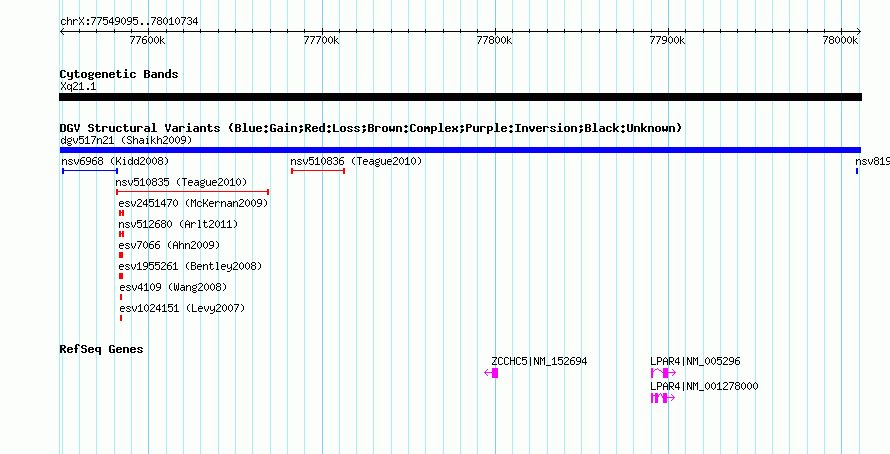Click the esv2451470 (McKernan2009) label
The height and width of the screenshot is (454, 890).
(x=193, y=203)
